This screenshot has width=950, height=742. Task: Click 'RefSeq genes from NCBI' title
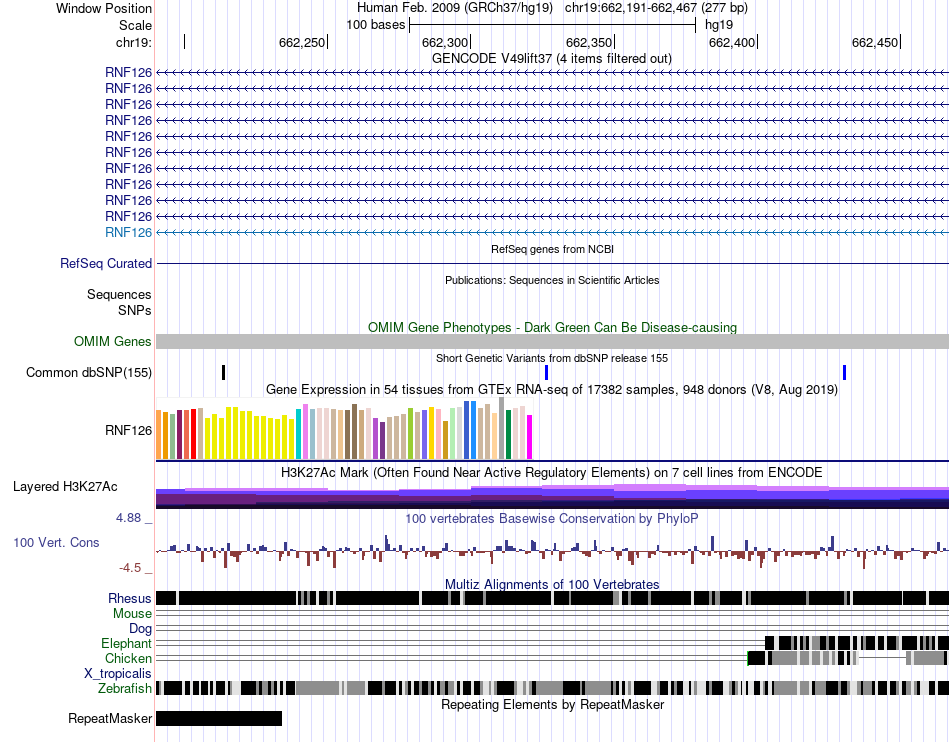click(553, 249)
